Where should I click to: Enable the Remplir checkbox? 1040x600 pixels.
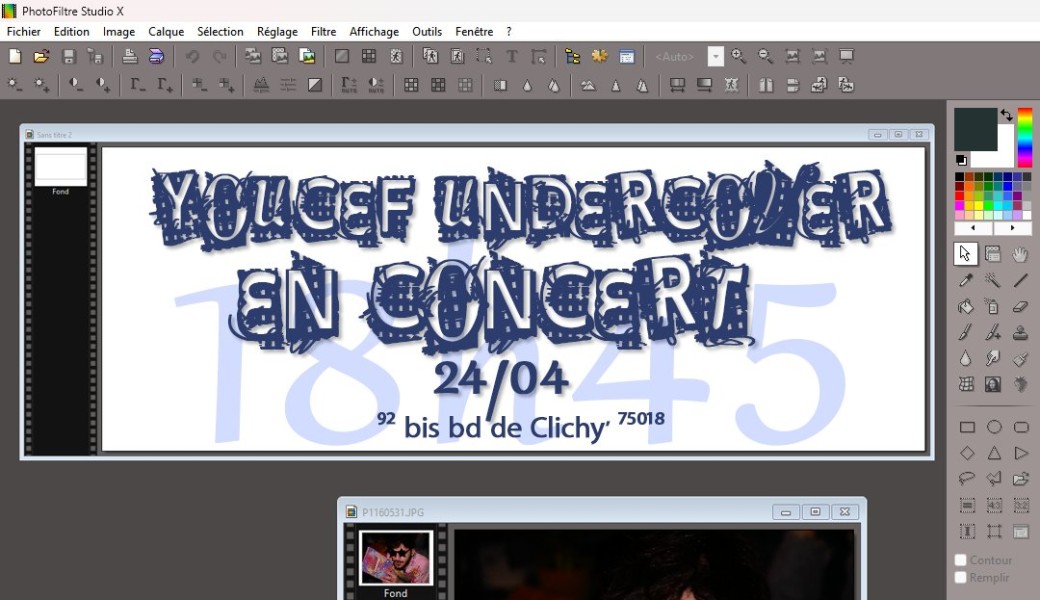[961, 578]
